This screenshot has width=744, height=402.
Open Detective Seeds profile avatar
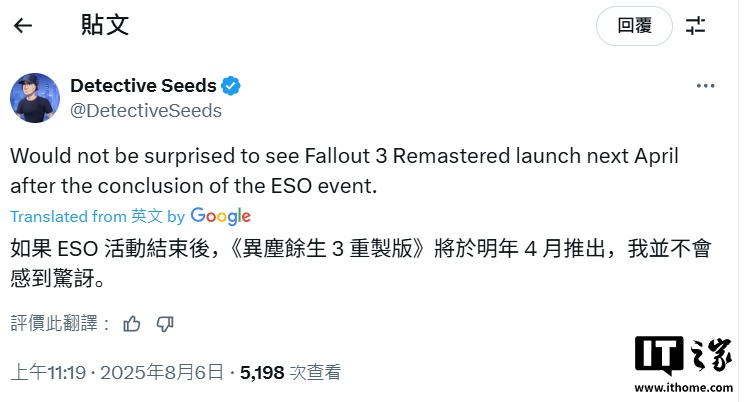33,98
